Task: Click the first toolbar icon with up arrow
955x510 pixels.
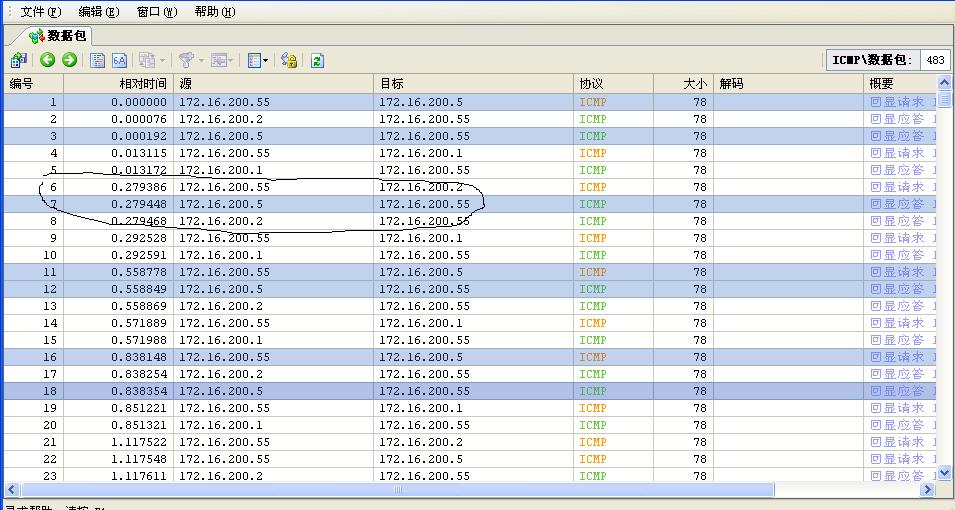Action: click(x=18, y=60)
